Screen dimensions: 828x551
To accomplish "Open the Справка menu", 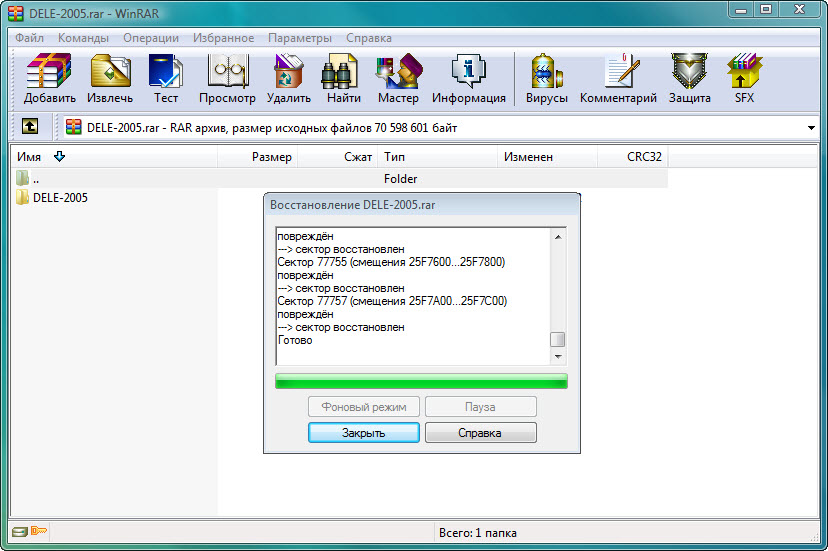I will (369, 38).
